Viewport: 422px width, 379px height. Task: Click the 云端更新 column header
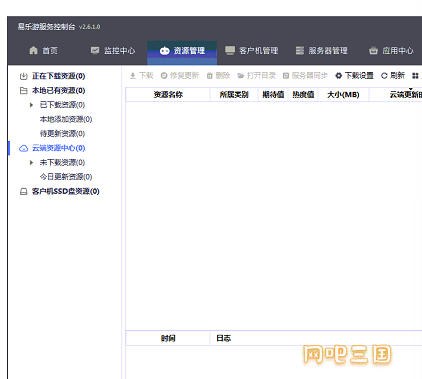click(396, 95)
